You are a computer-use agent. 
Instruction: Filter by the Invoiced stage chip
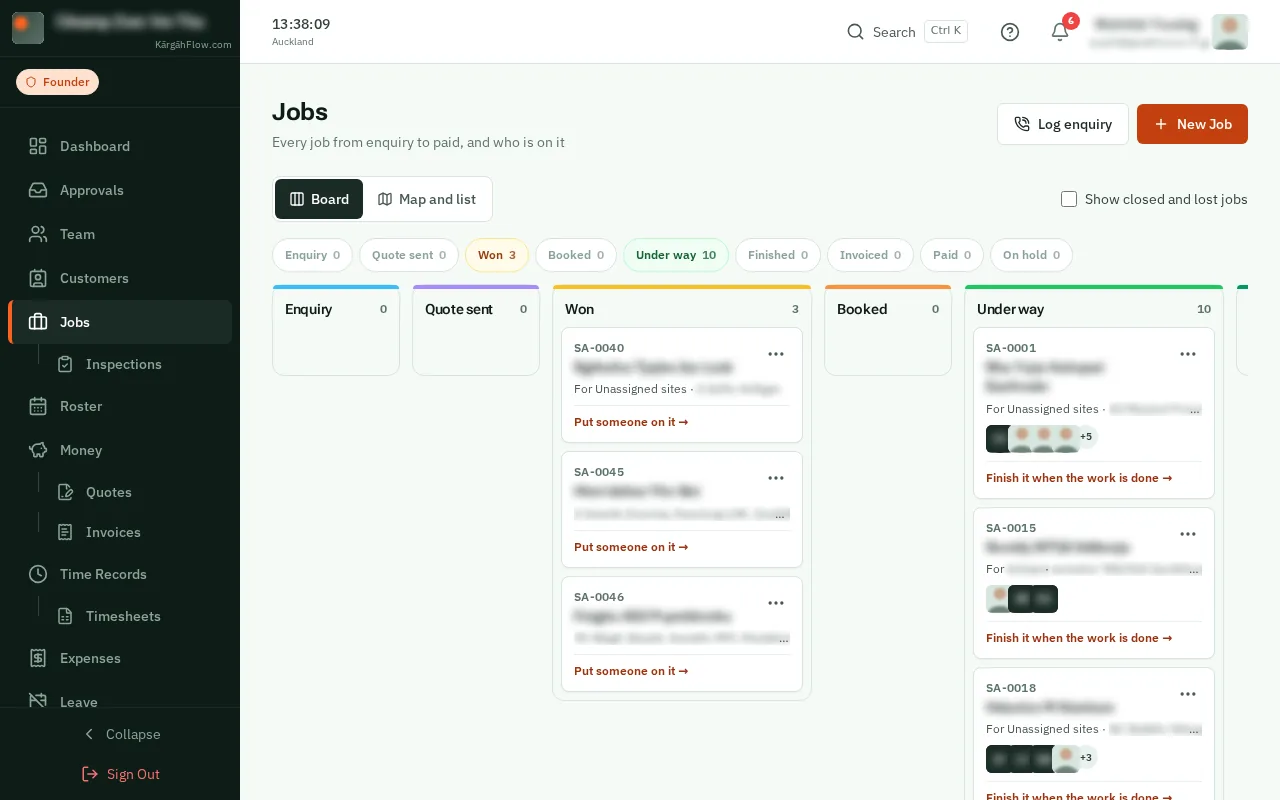tap(870, 255)
